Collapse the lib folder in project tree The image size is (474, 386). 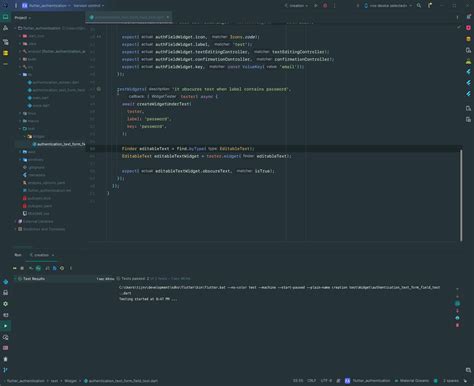tap(21, 75)
